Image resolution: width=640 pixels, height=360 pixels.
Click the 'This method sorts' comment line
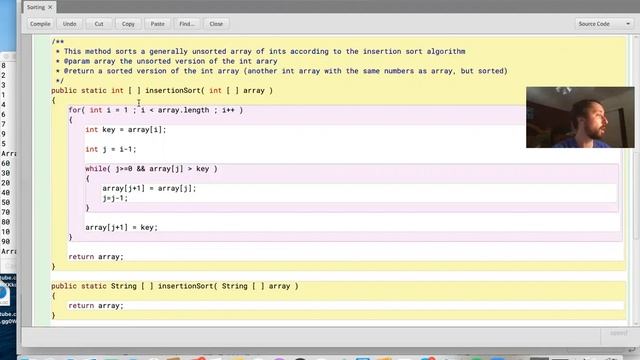click(260, 51)
